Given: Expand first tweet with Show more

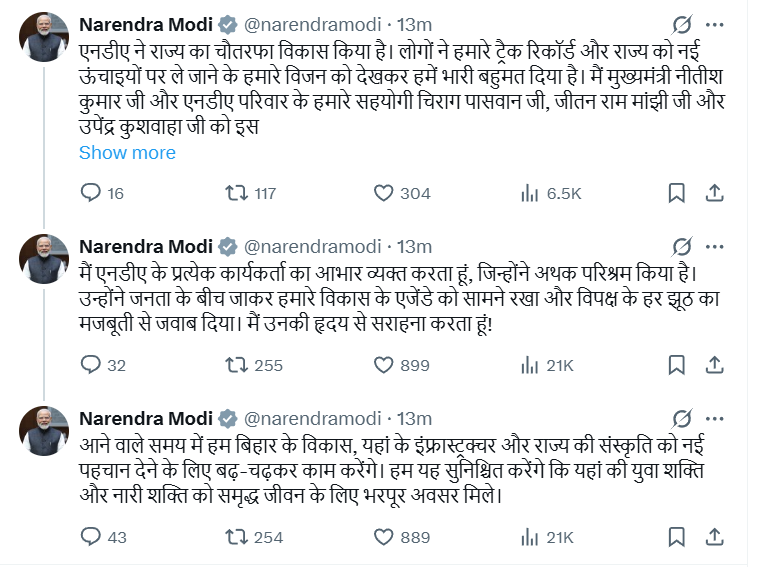Looking at the screenshot, I should [127, 153].
